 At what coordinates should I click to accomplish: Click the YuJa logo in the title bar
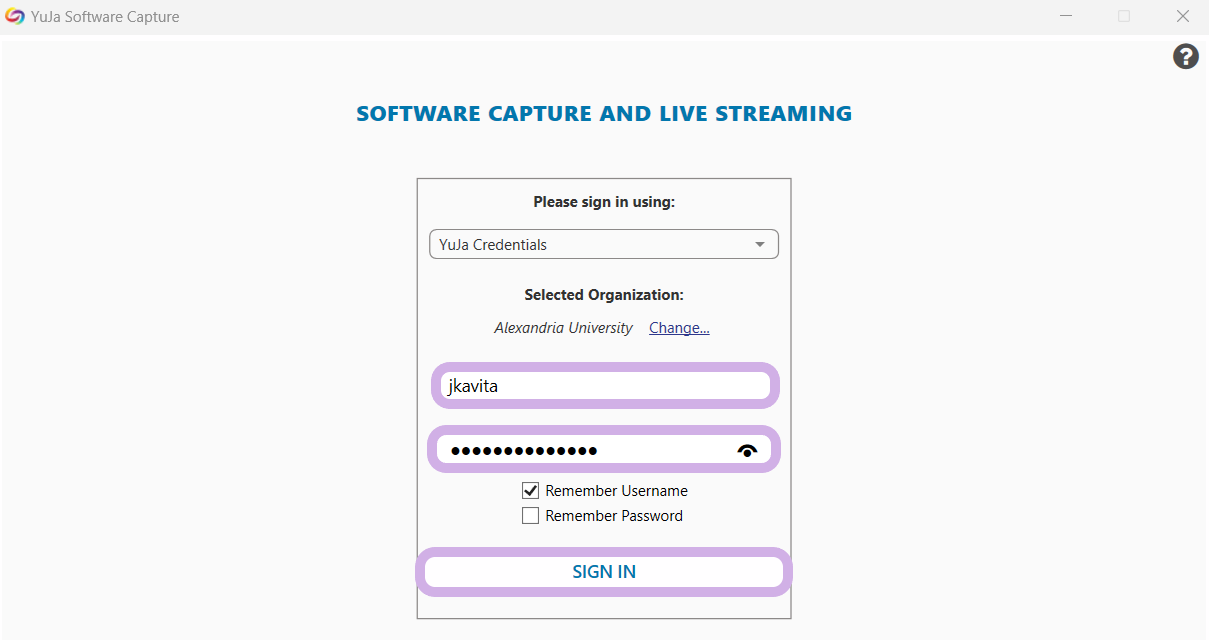(15, 17)
